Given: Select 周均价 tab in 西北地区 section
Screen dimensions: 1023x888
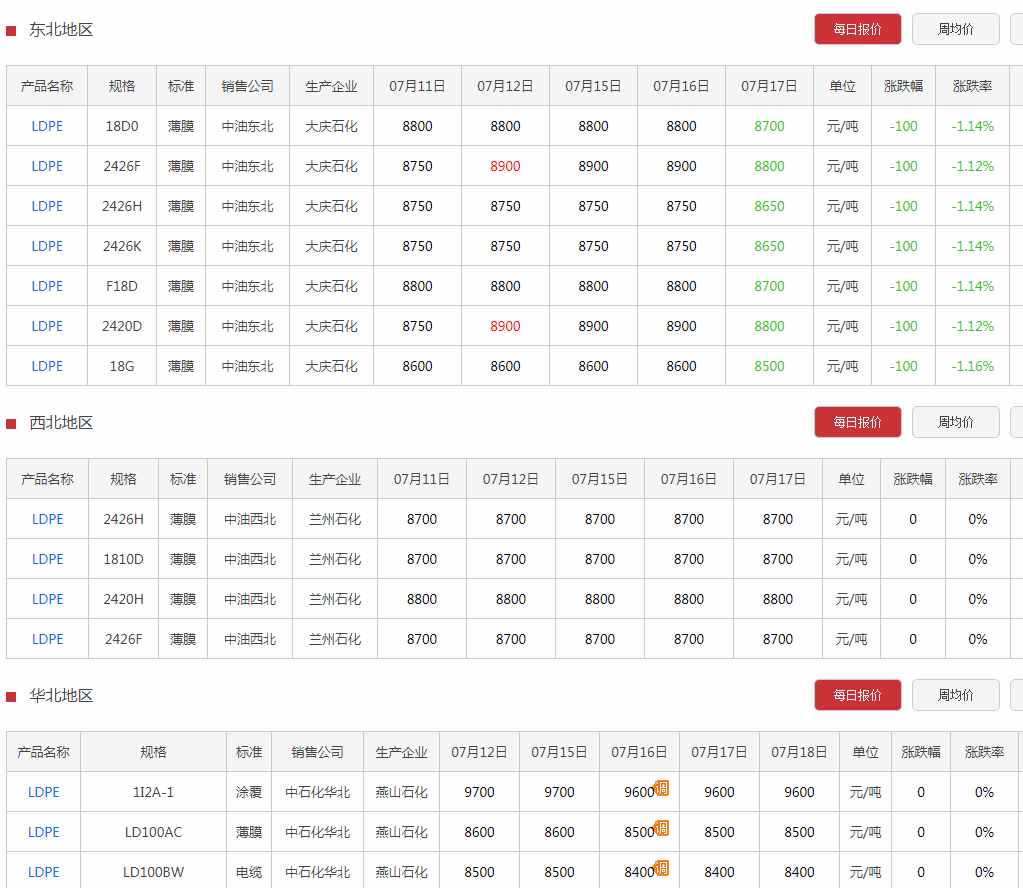Looking at the screenshot, I should coord(955,422).
